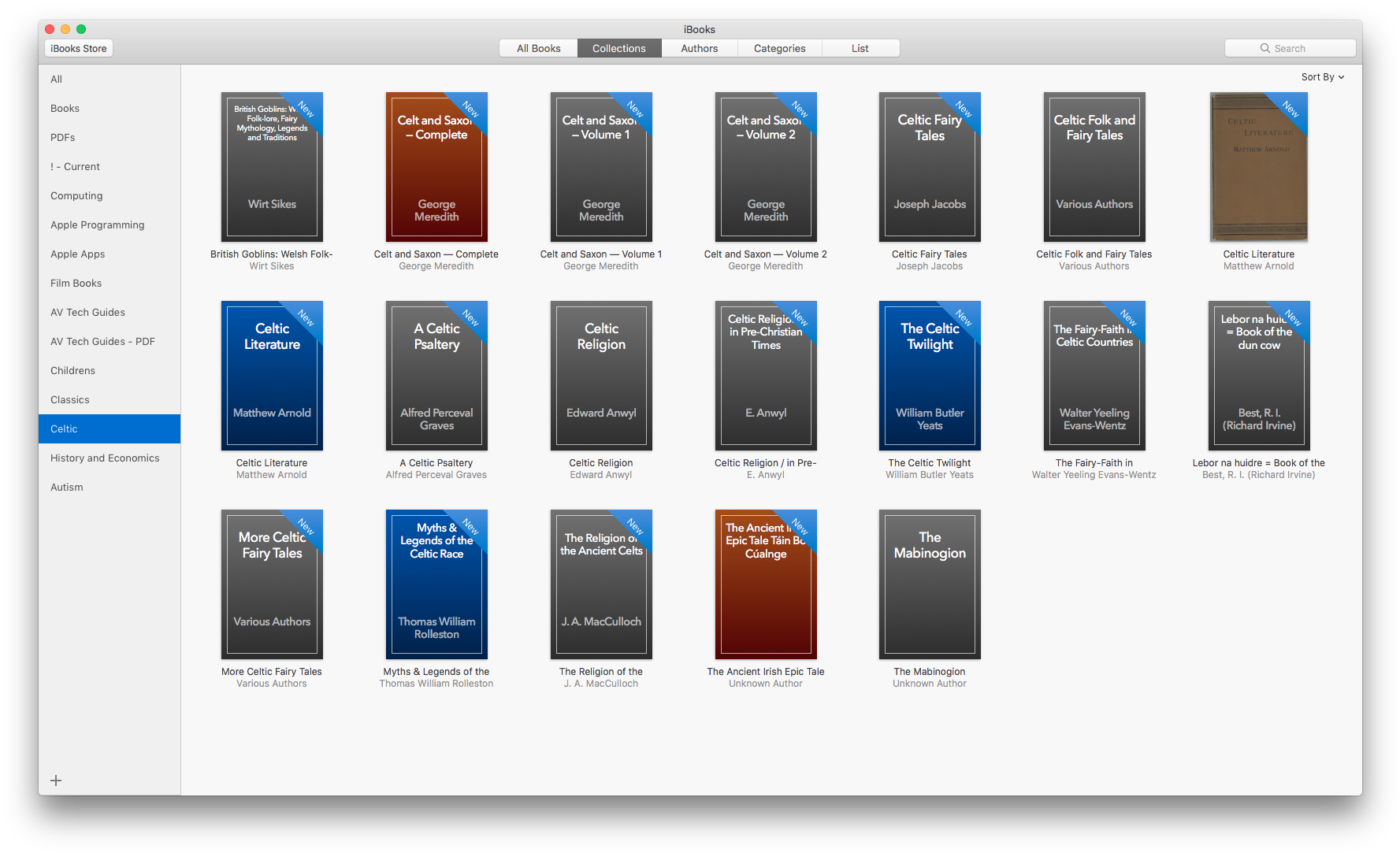Open scanned Celtic Literature brown cover

1258,167
